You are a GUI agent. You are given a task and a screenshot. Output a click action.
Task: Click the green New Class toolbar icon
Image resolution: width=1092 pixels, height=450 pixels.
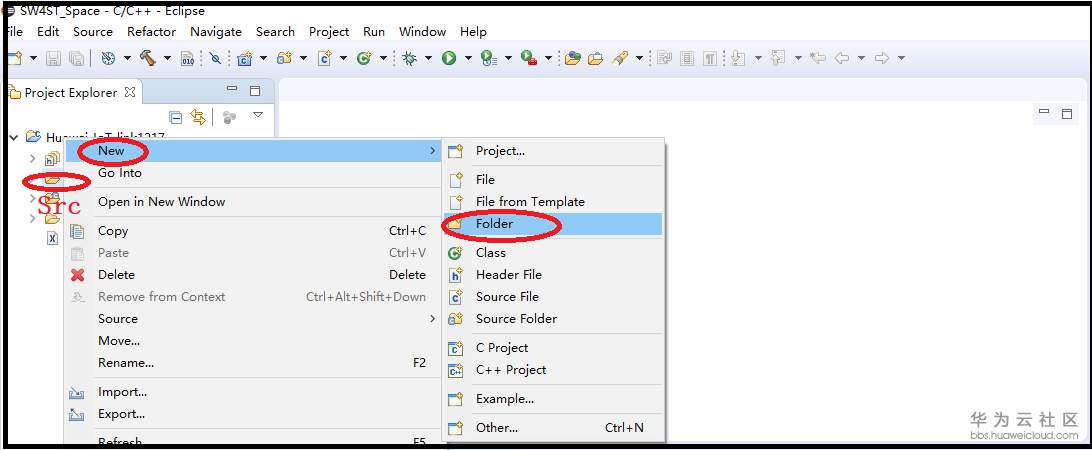[364, 59]
